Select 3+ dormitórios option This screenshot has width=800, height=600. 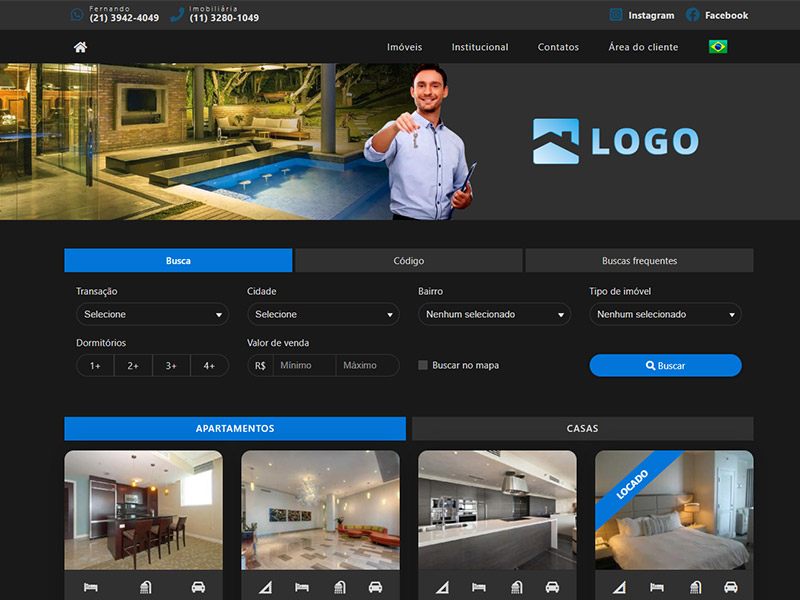pos(171,365)
